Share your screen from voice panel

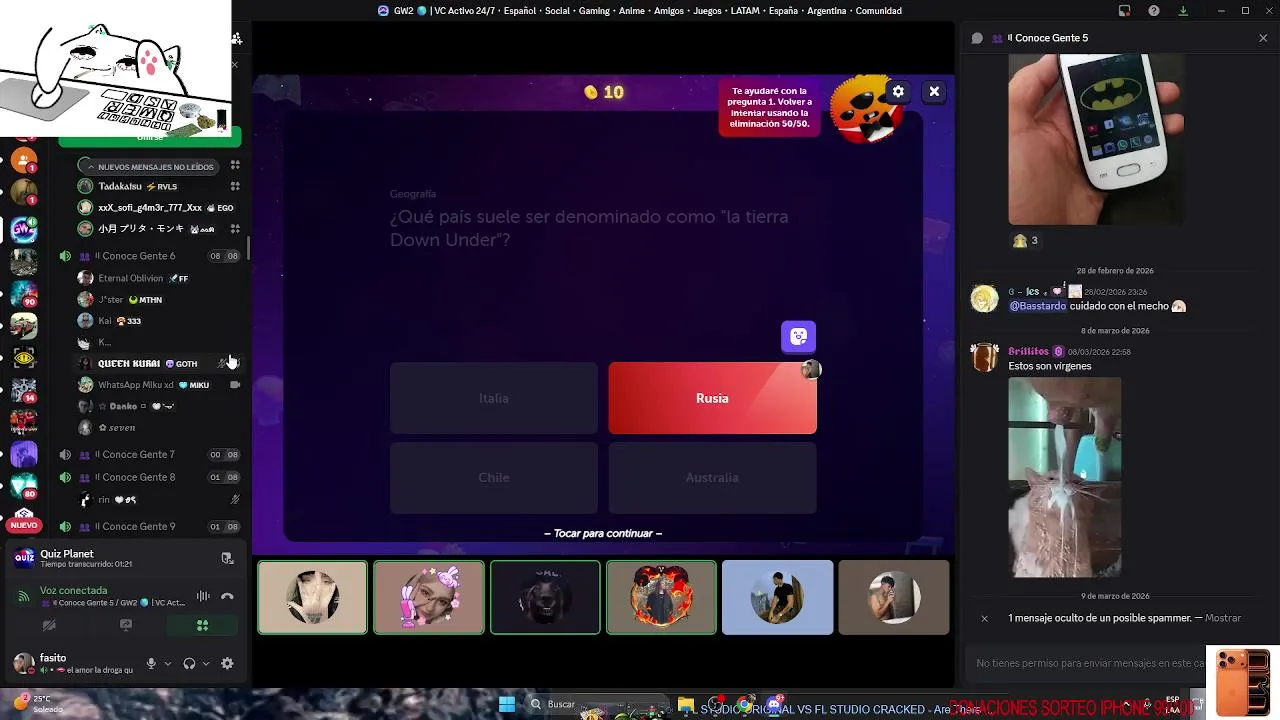click(126, 625)
